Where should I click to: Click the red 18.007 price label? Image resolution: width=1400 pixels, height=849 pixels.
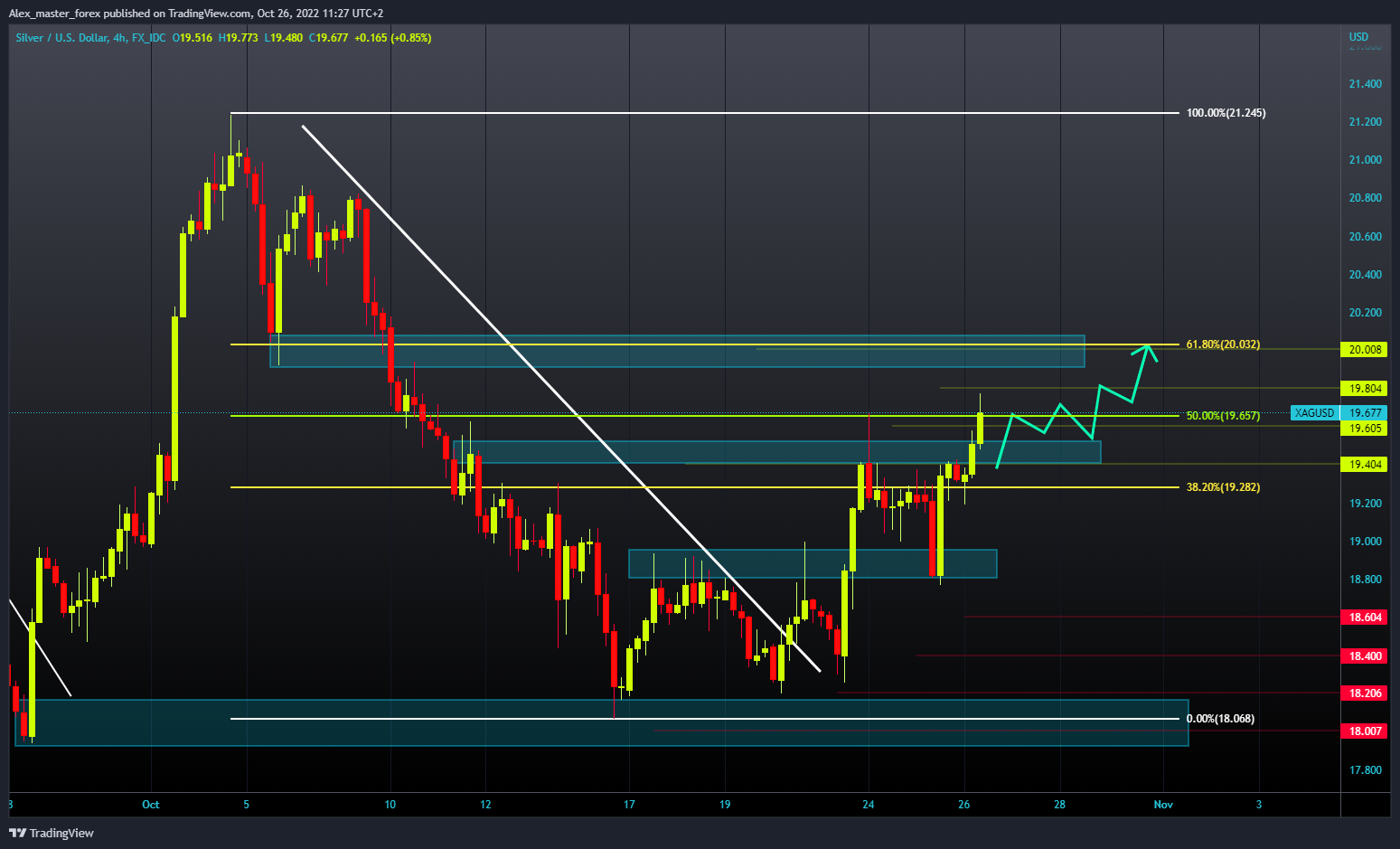coord(1365,731)
